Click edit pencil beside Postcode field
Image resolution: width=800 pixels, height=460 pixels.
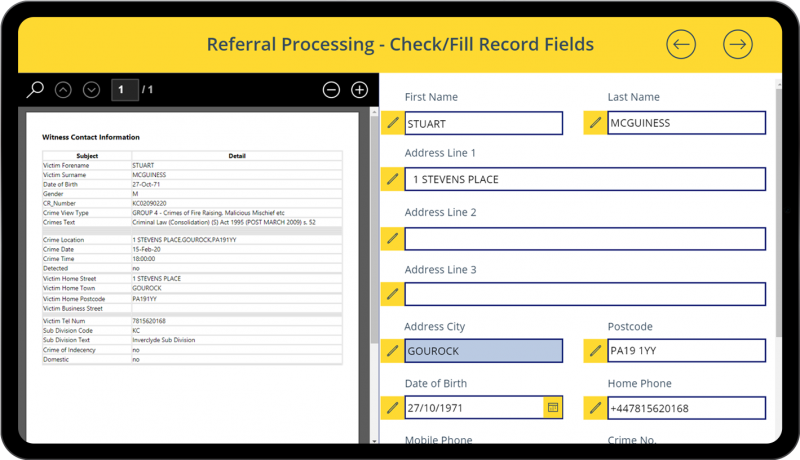[595, 351]
